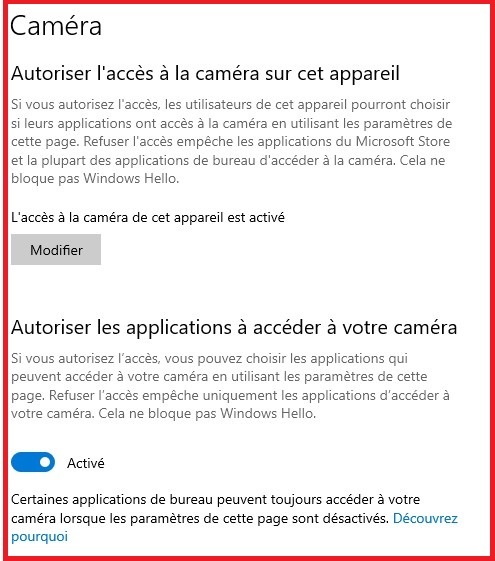The image size is (495, 561).
Task: Select the "Caméra" page title
Action: 56,26
